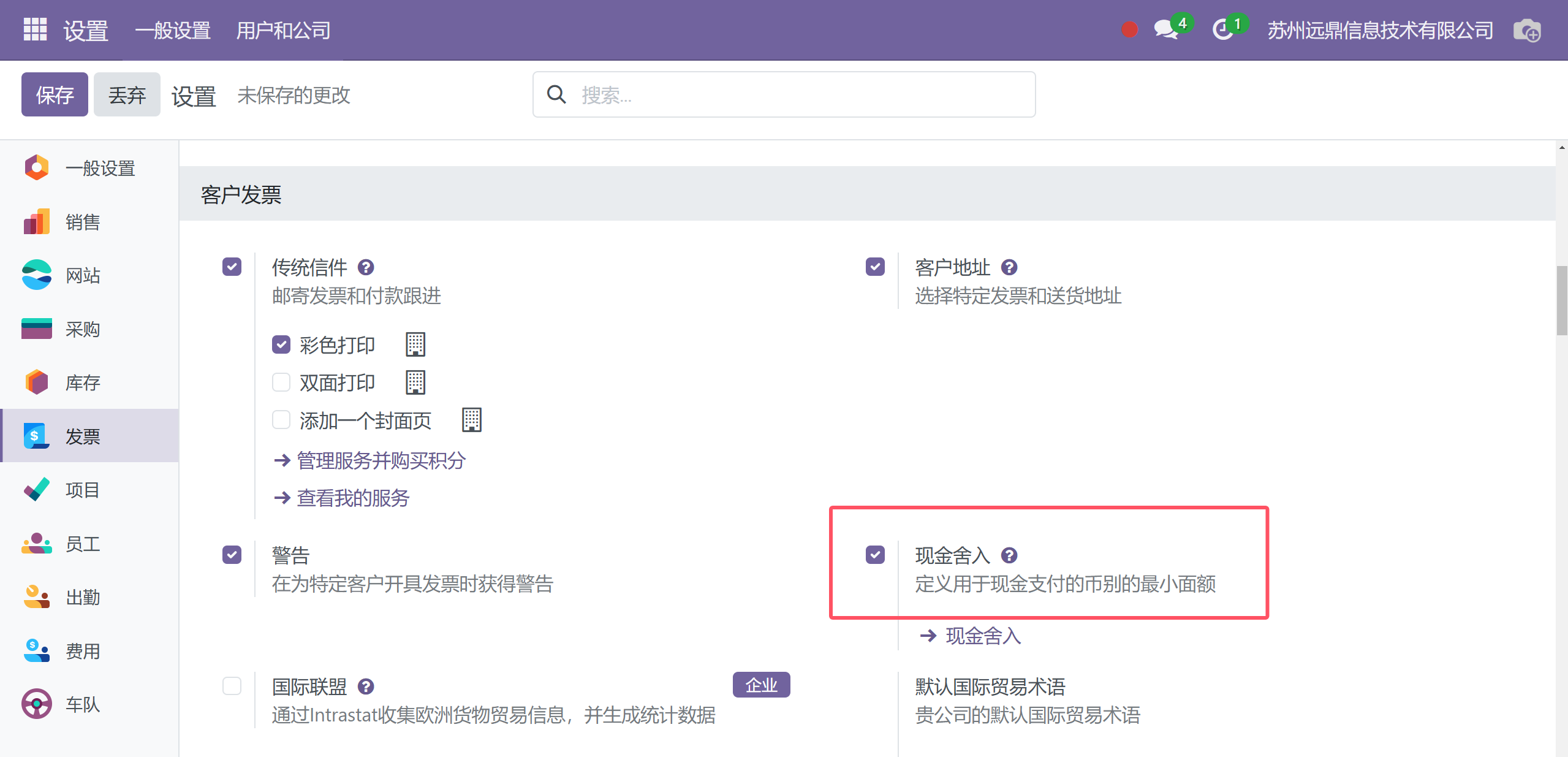Image resolution: width=1568 pixels, height=757 pixels.
Task: Click the camera user avatar icon
Action: click(1526, 31)
